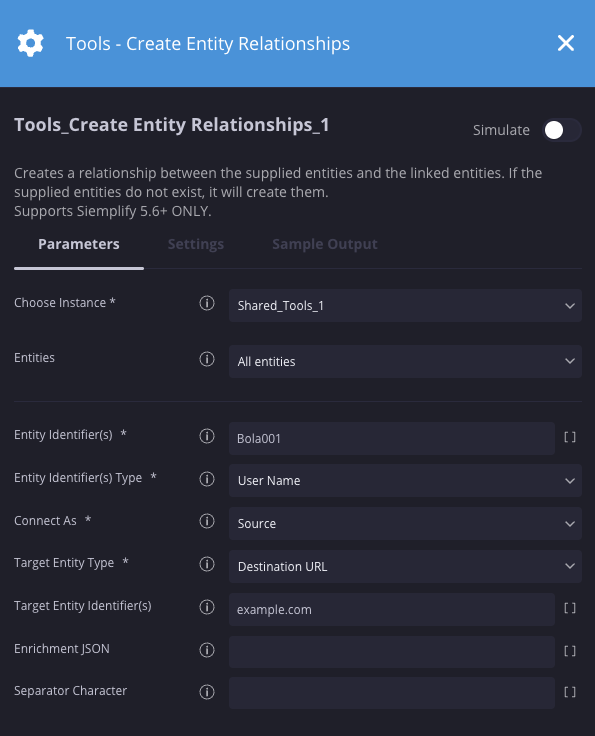
Task: Open the Entity Identifier(s) Type dropdown
Action: click(405, 481)
